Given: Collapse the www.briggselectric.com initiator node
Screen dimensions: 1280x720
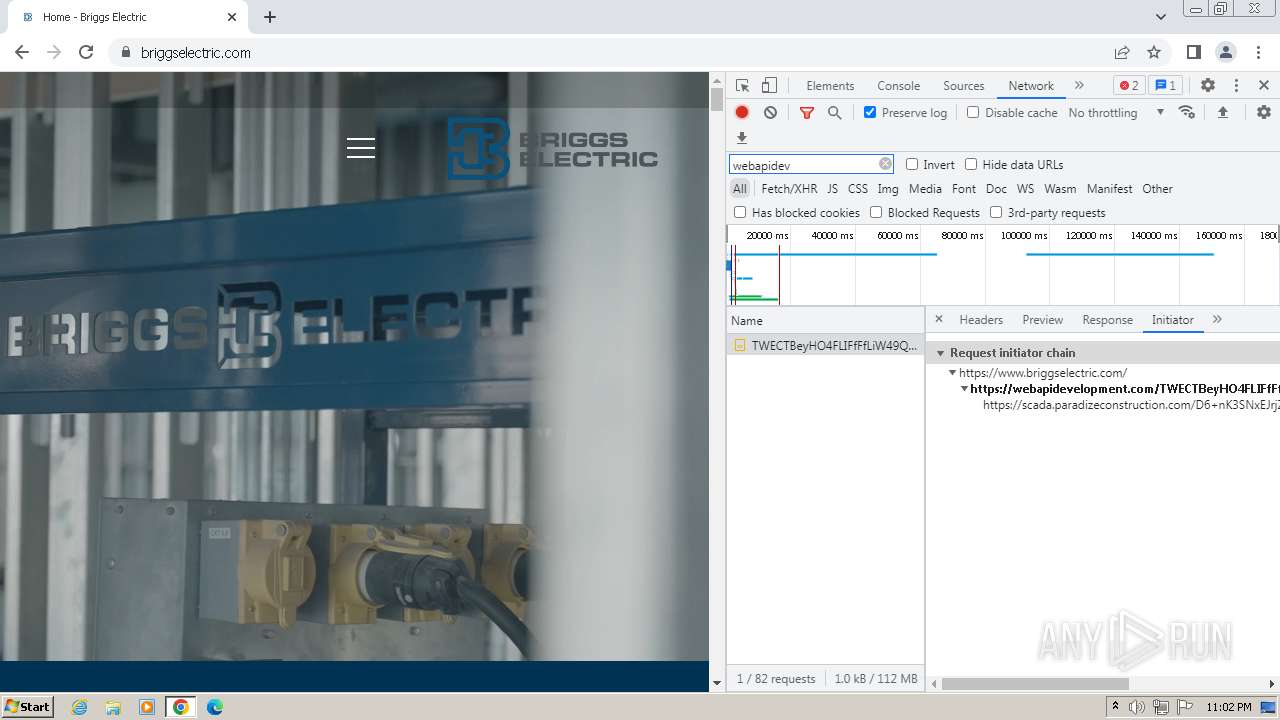Looking at the screenshot, I should click(x=953, y=373).
